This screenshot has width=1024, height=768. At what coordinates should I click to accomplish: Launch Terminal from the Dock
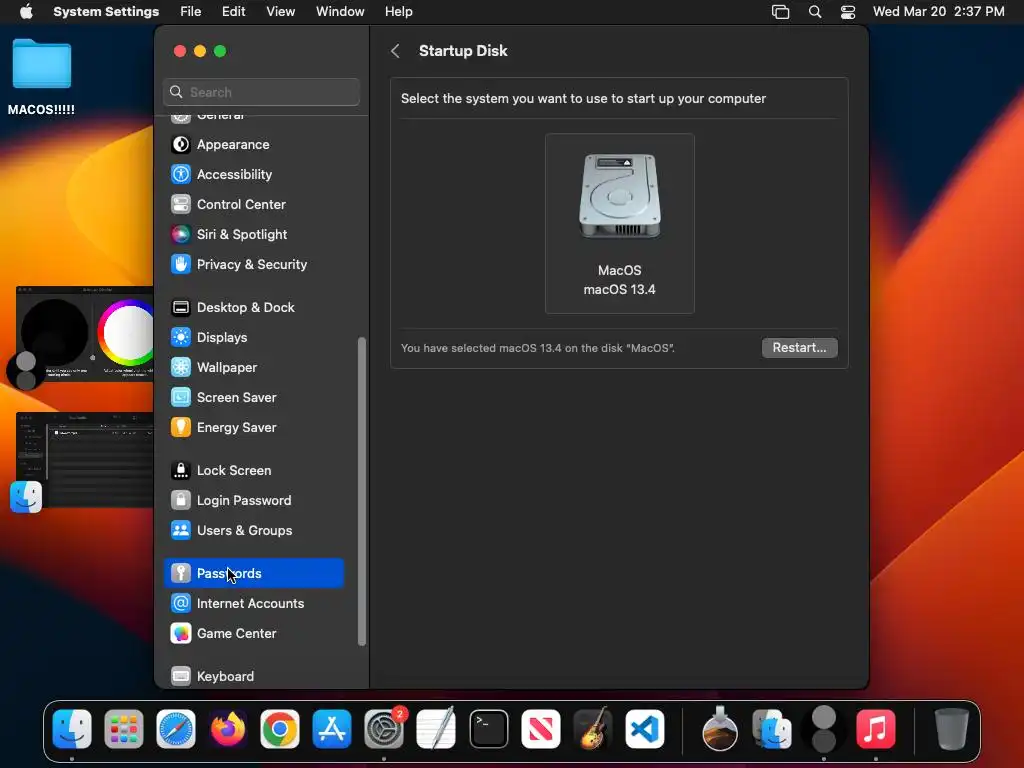point(488,729)
